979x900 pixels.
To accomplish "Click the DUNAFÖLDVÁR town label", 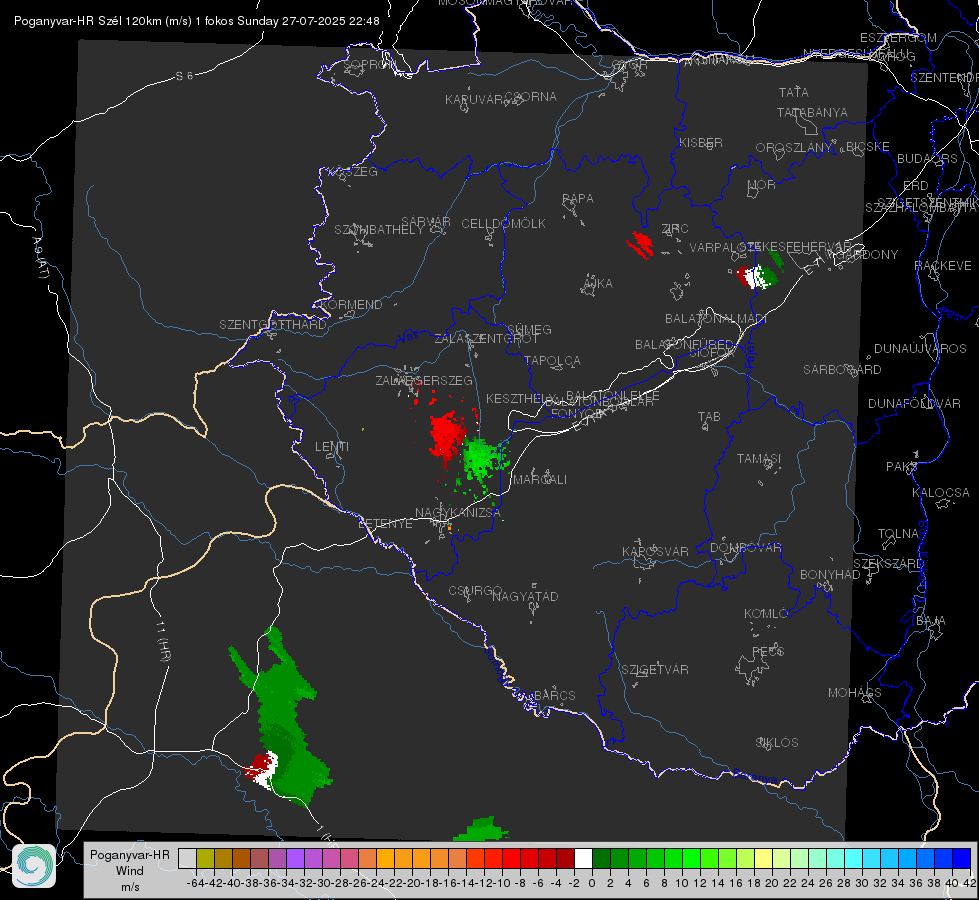I will click(x=914, y=403).
